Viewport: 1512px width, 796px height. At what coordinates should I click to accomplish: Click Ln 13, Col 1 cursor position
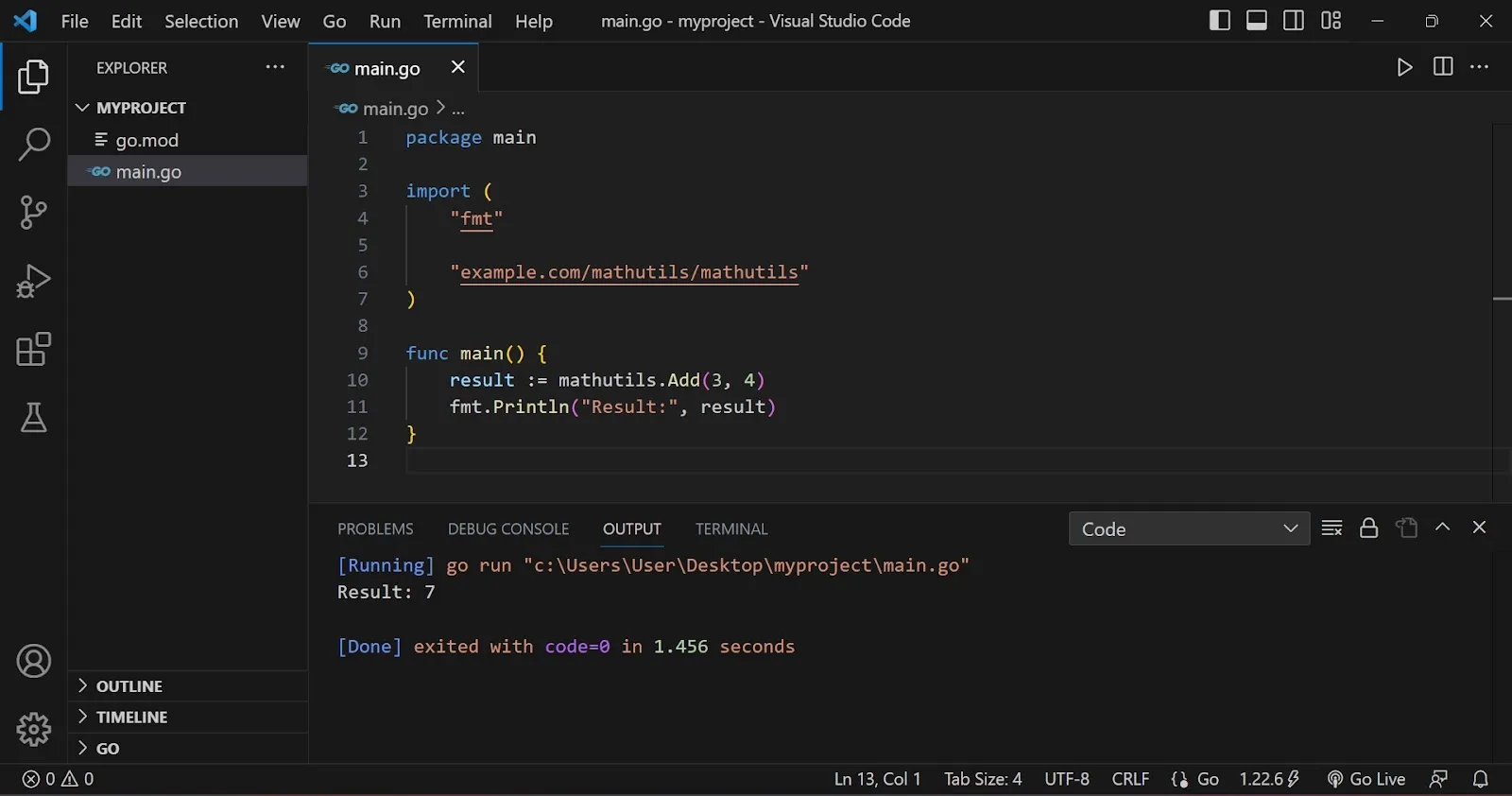(877, 779)
